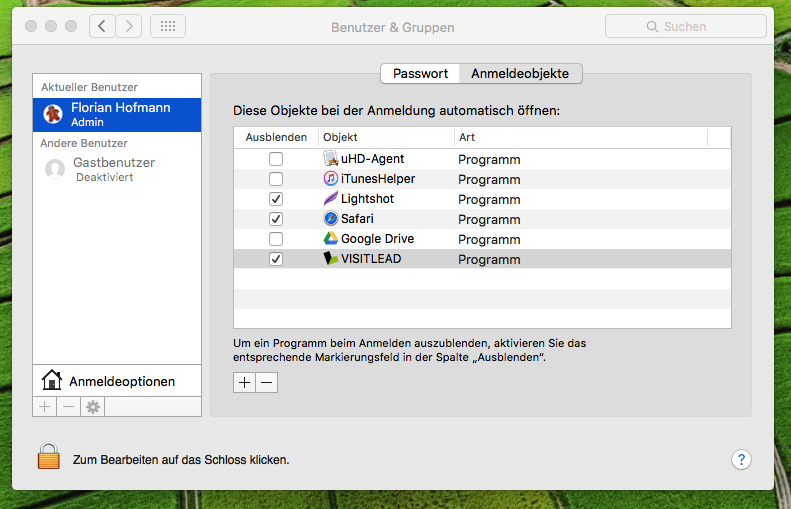Image resolution: width=791 pixels, height=509 pixels.
Task: Click the Gastbenutzer avatar icon
Action: click(55, 169)
